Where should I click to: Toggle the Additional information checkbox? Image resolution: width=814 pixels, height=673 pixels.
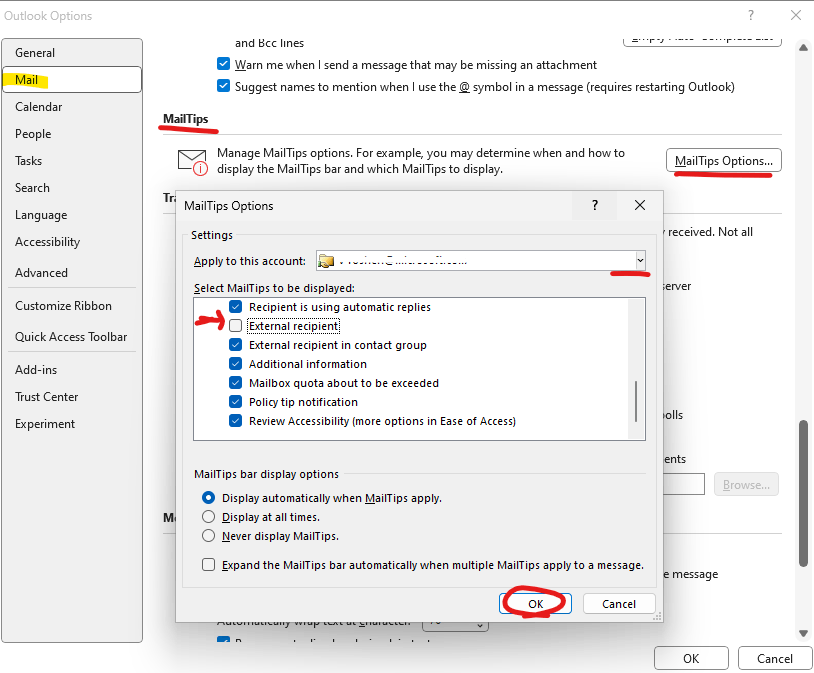pyautogui.click(x=235, y=364)
